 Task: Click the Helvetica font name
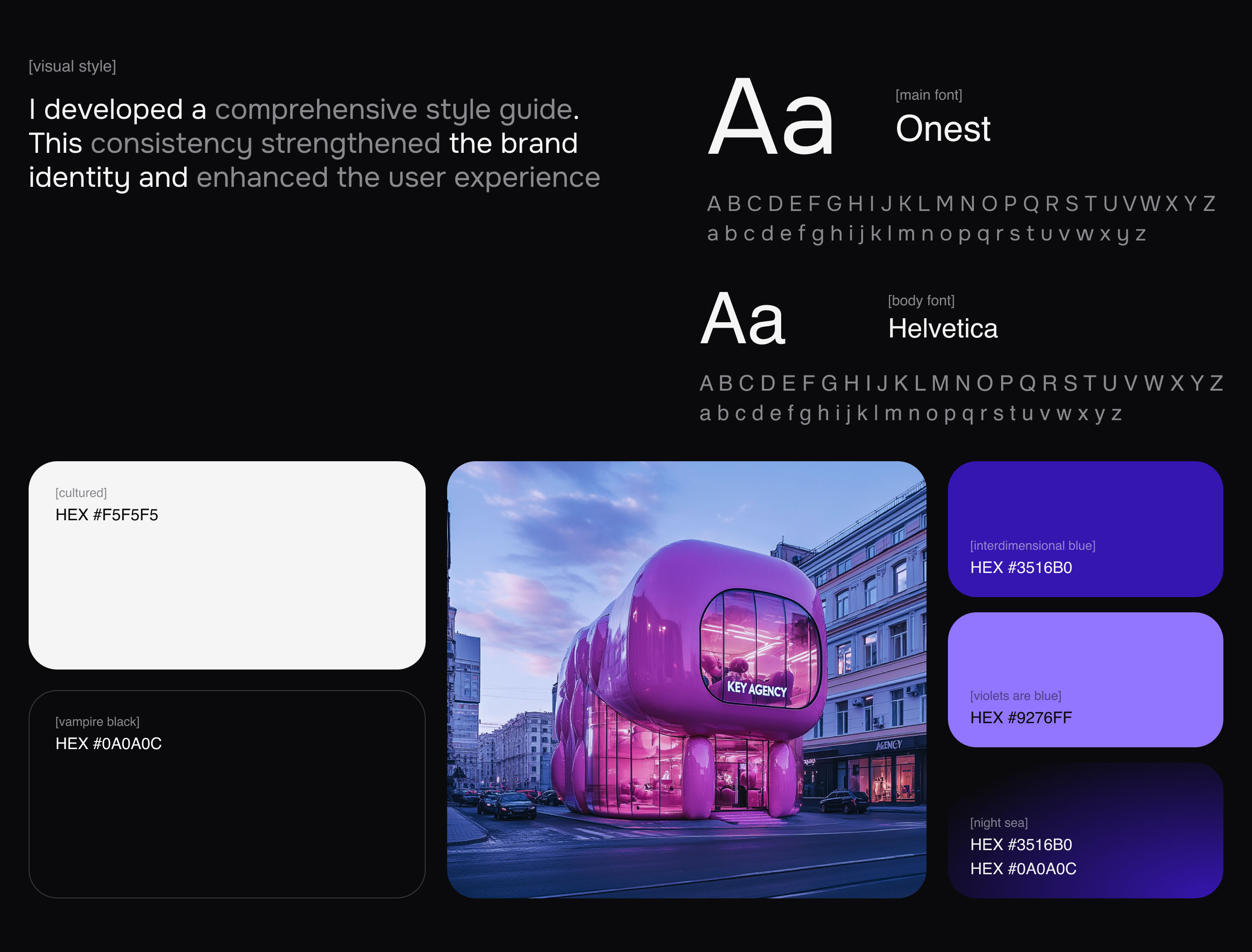[x=943, y=329]
